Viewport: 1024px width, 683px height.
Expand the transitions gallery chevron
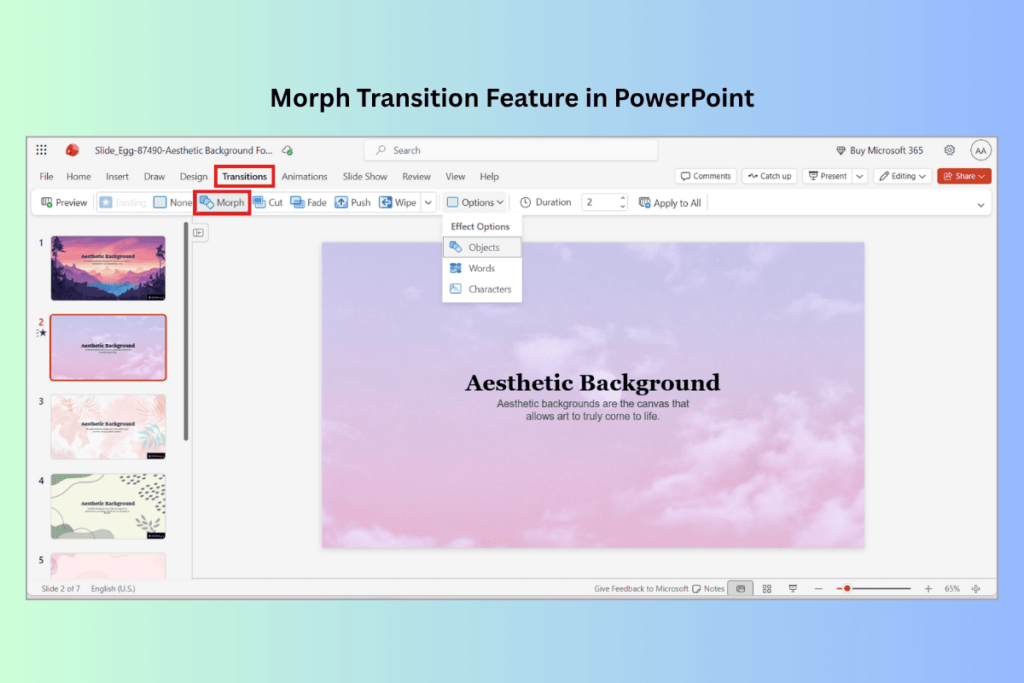coord(428,203)
